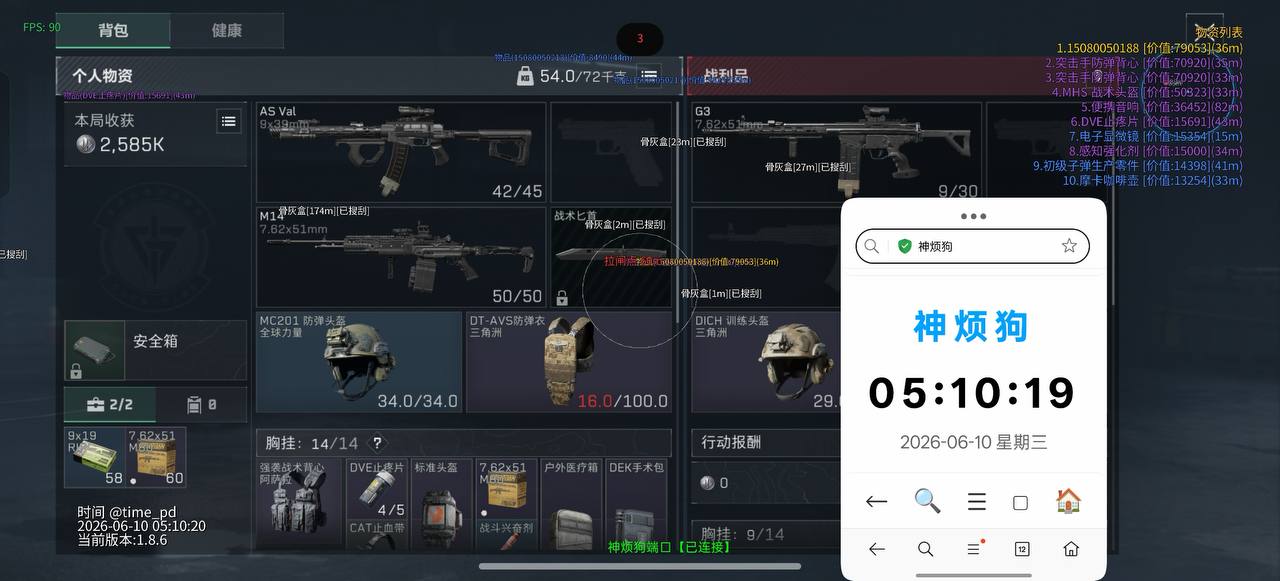Open the three-dot handle on the floating browser
Screen dimensions: 1280x581
pyautogui.click(x=973, y=216)
